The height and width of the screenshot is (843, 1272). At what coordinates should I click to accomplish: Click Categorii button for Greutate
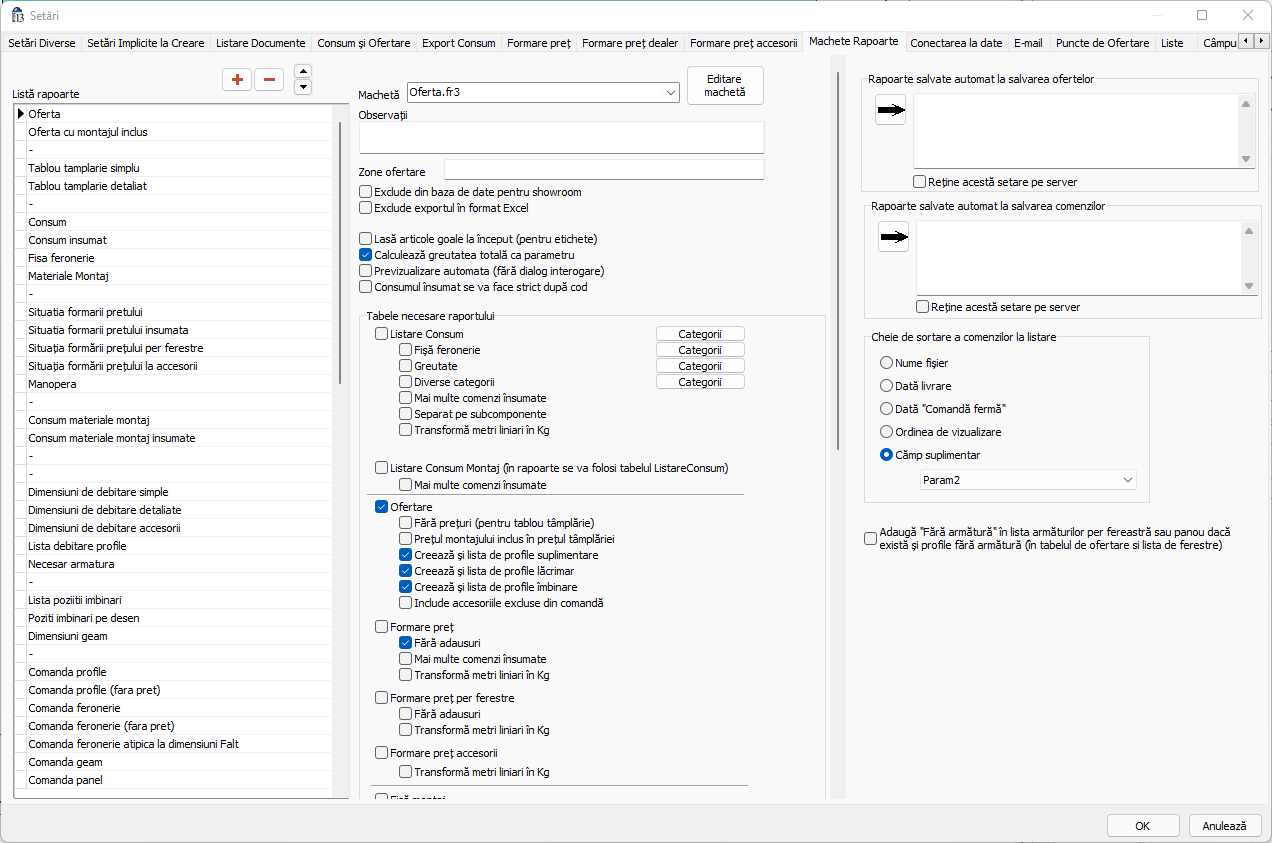point(700,366)
